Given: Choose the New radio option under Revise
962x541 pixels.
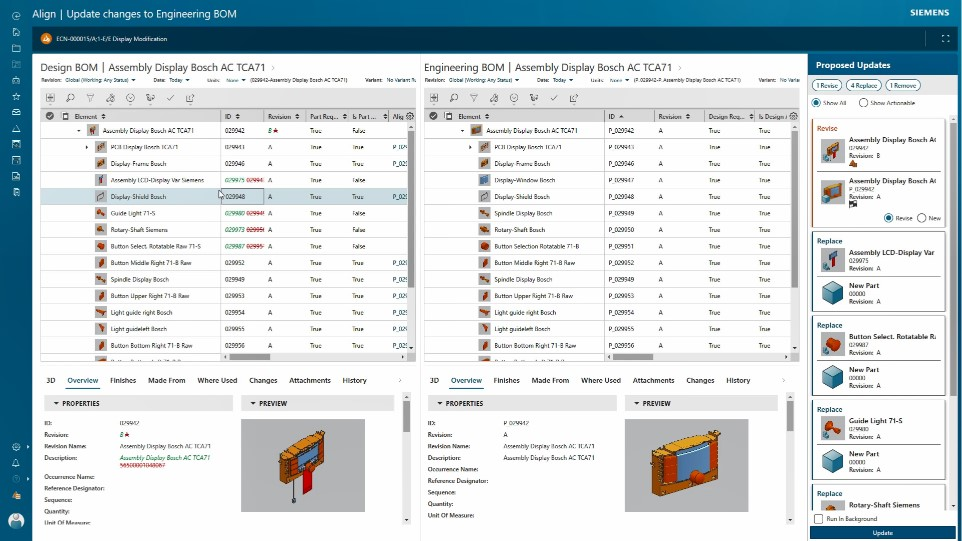Looking at the screenshot, I should coord(921,218).
